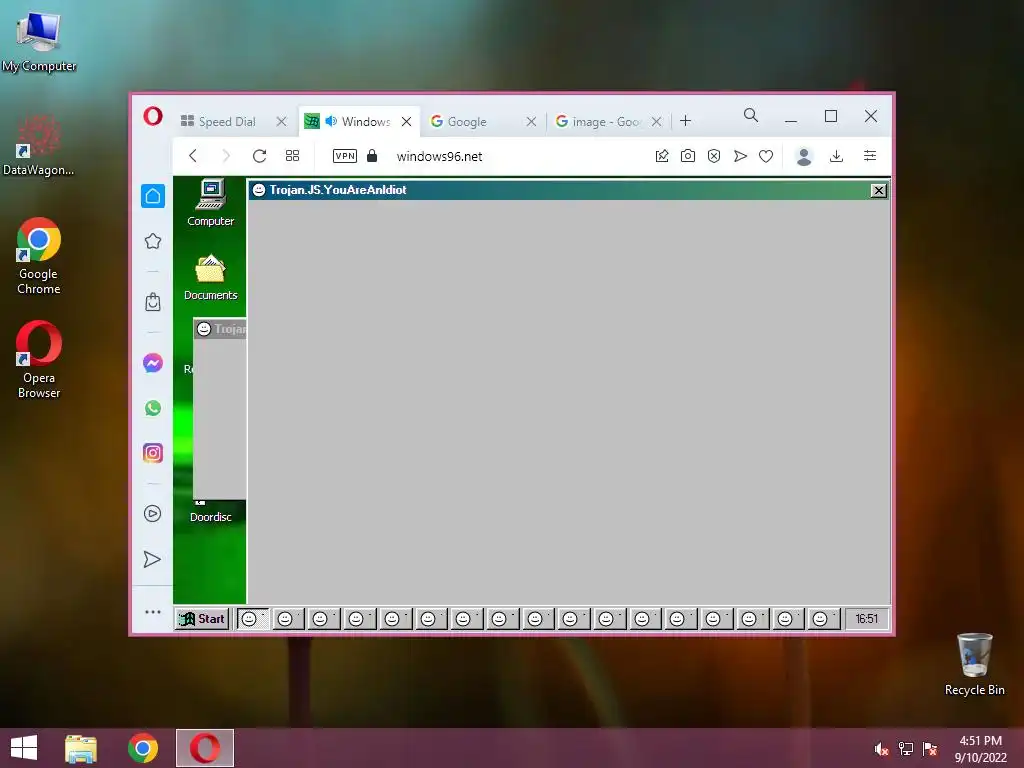
Task: Close the image - Google tab
Action: (656, 121)
